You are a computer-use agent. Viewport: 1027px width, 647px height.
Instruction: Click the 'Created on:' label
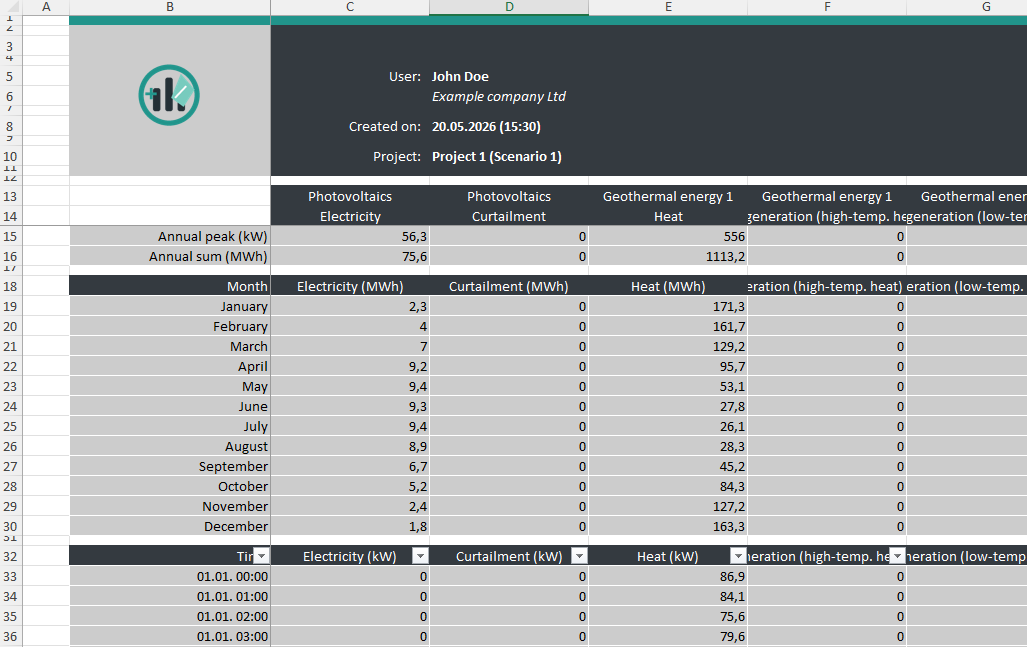coord(384,126)
